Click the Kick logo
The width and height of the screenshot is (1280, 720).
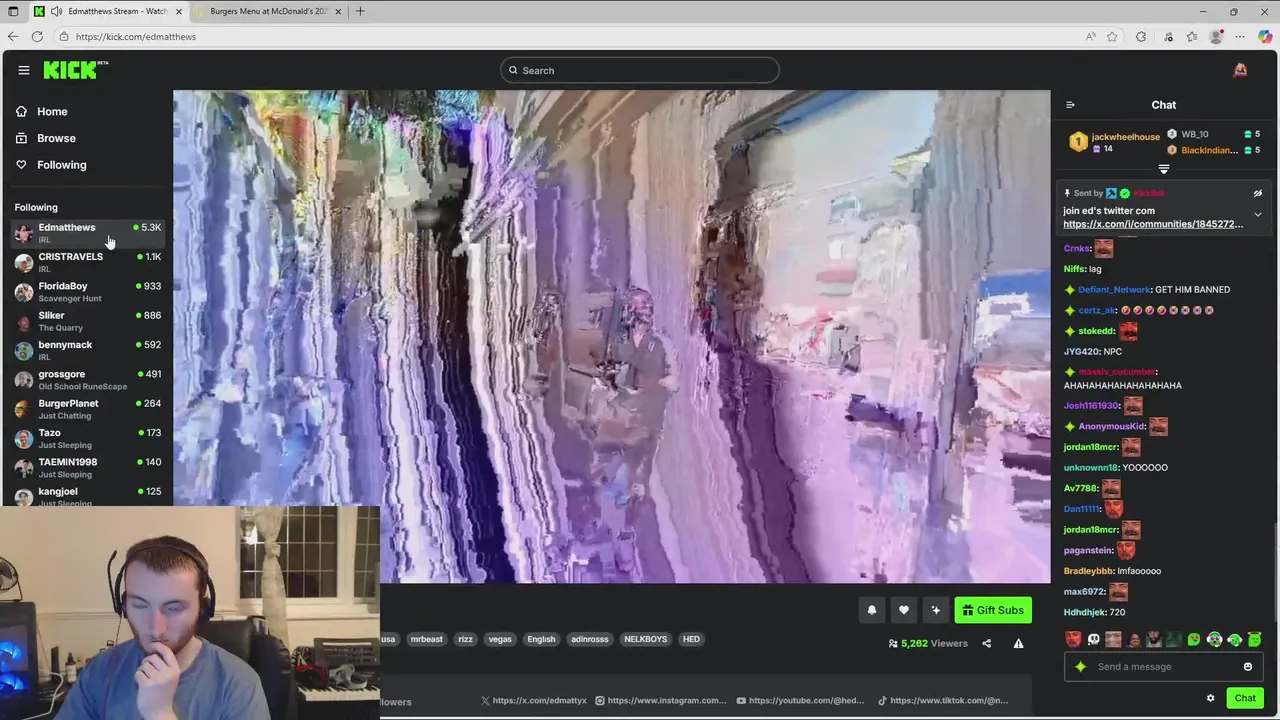tap(75, 69)
